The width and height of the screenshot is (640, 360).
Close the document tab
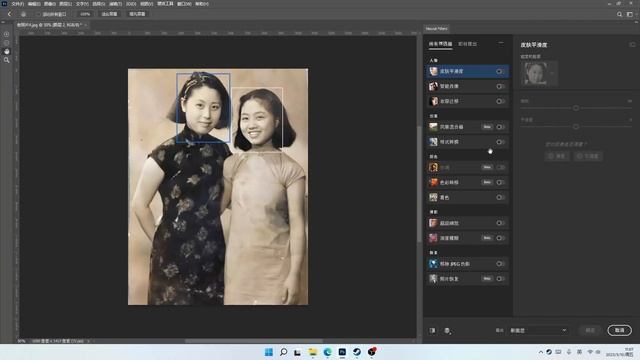tap(86, 25)
